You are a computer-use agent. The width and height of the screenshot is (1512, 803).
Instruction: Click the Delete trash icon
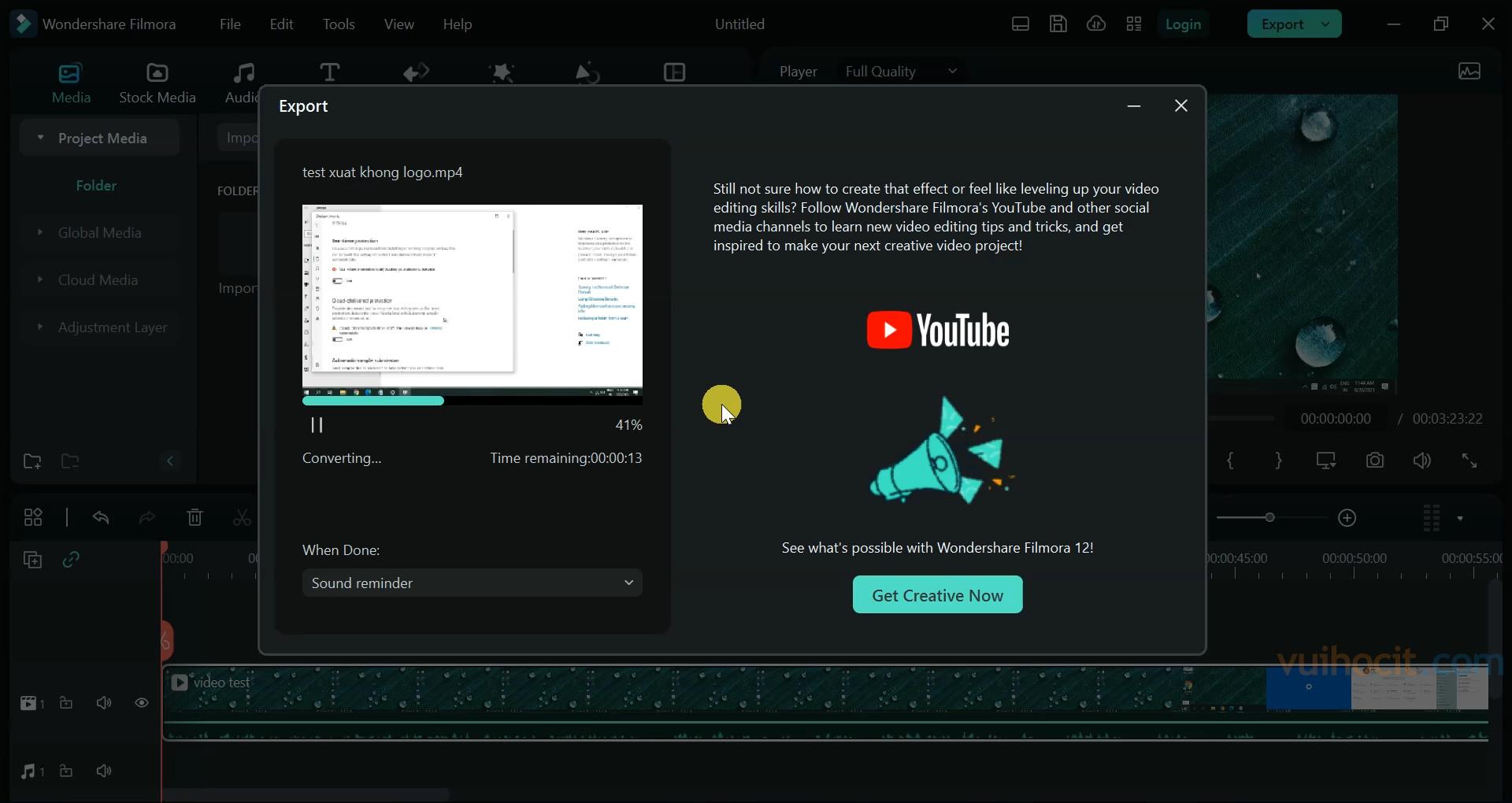195,517
